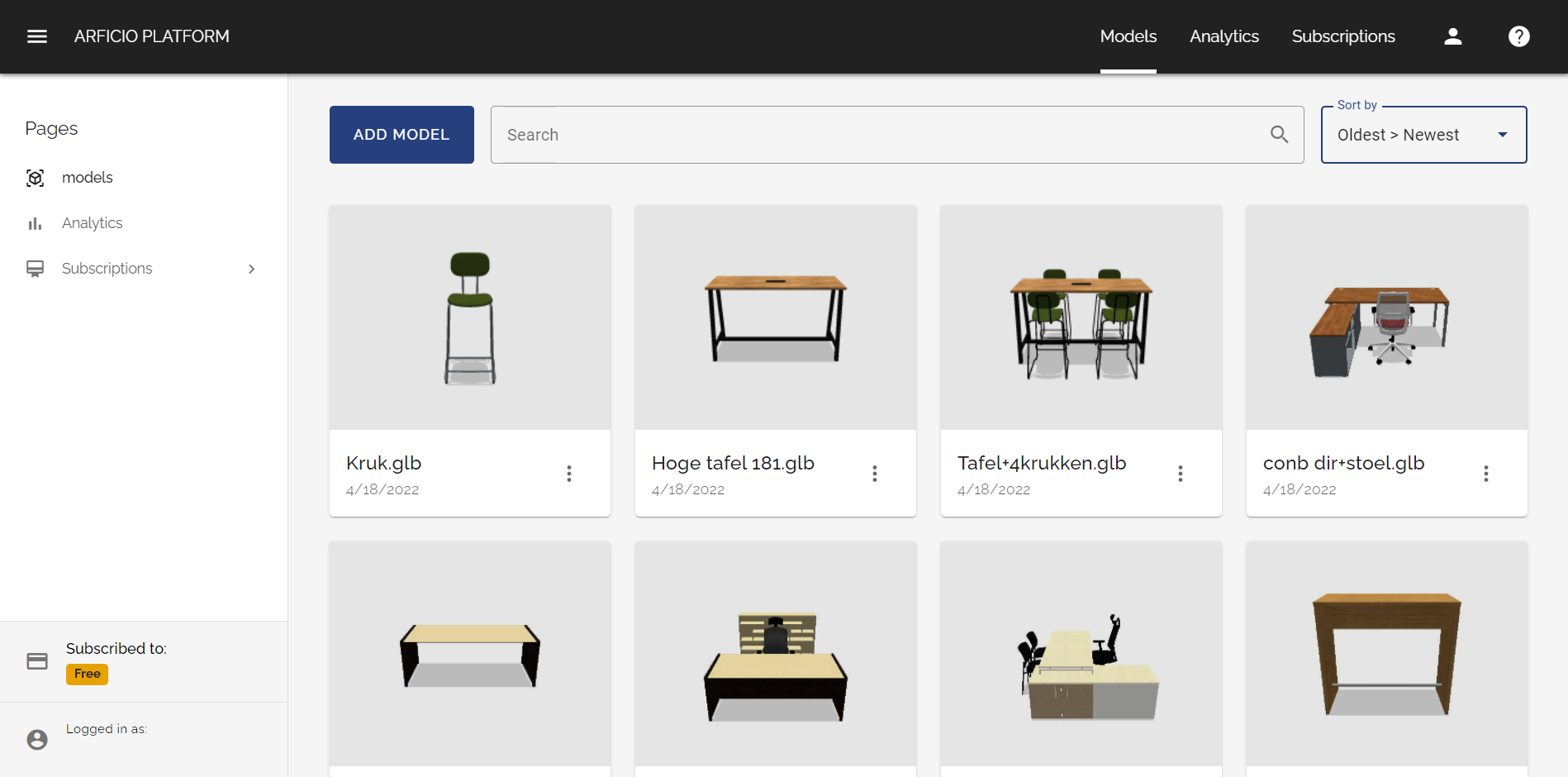This screenshot has width=1568, height=777.
Task: Click the Free subscription badge
Action: 87,674
